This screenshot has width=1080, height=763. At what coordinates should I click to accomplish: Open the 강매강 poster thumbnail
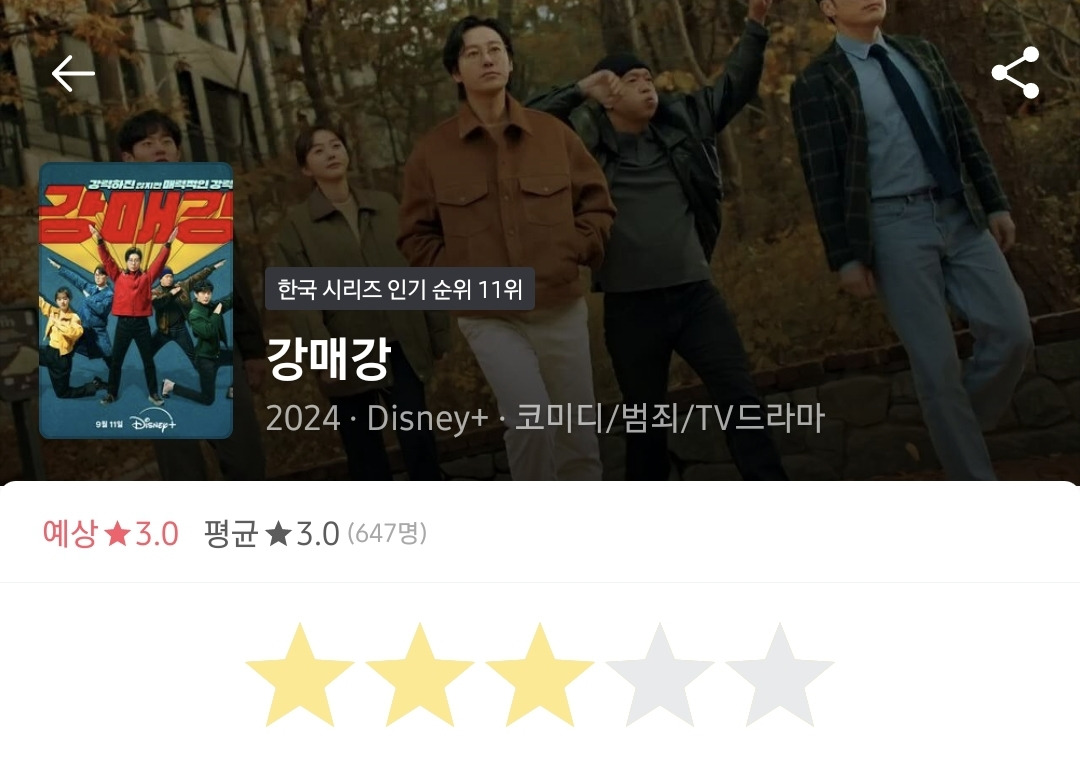[x=136, y=300]
